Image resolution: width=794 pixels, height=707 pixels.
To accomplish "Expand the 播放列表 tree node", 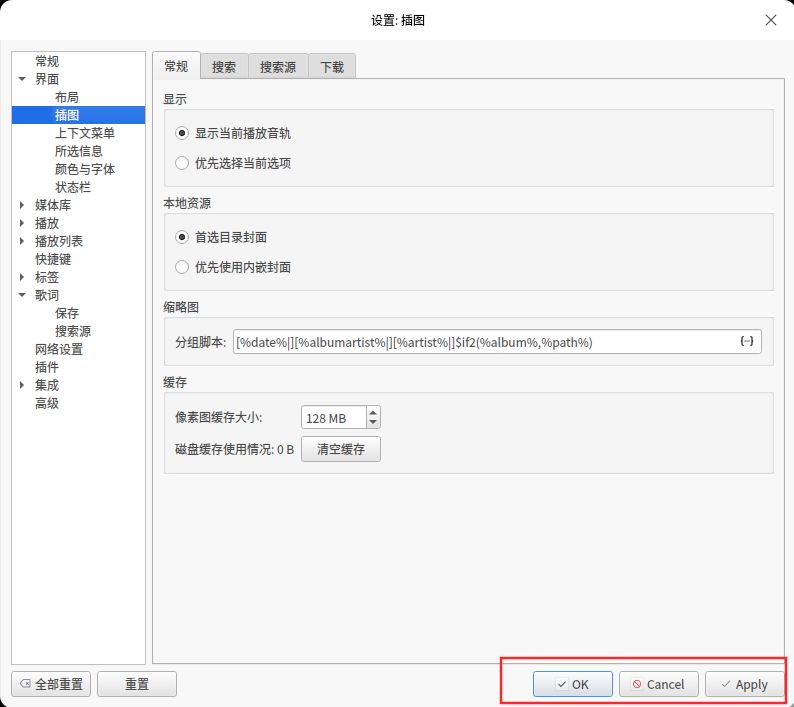I will pyautogui.click(x=22, y=241).
